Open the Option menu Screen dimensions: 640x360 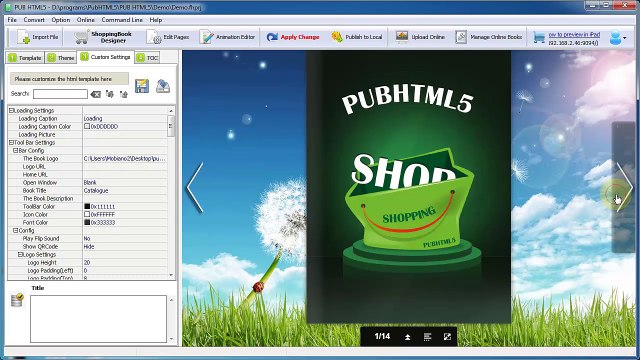[x=61, y=20]
